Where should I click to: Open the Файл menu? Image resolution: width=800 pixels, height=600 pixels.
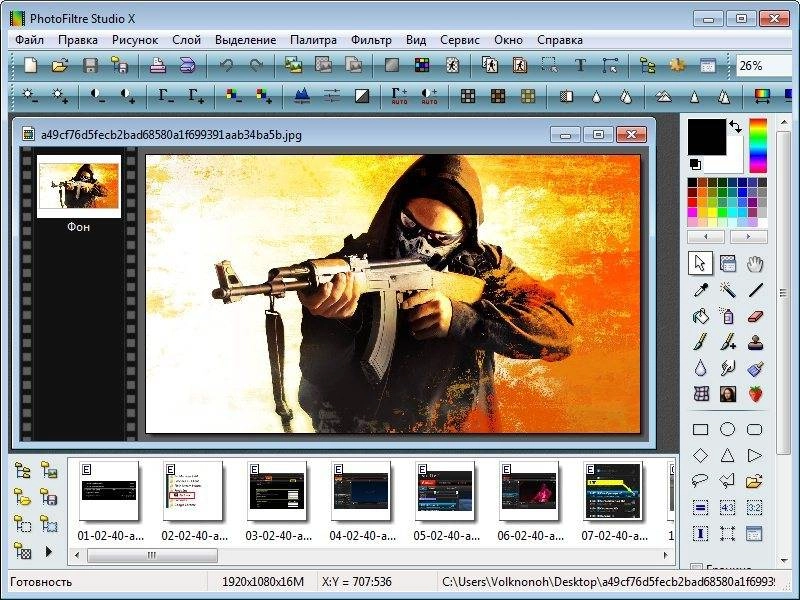click(x=30, y=40)
